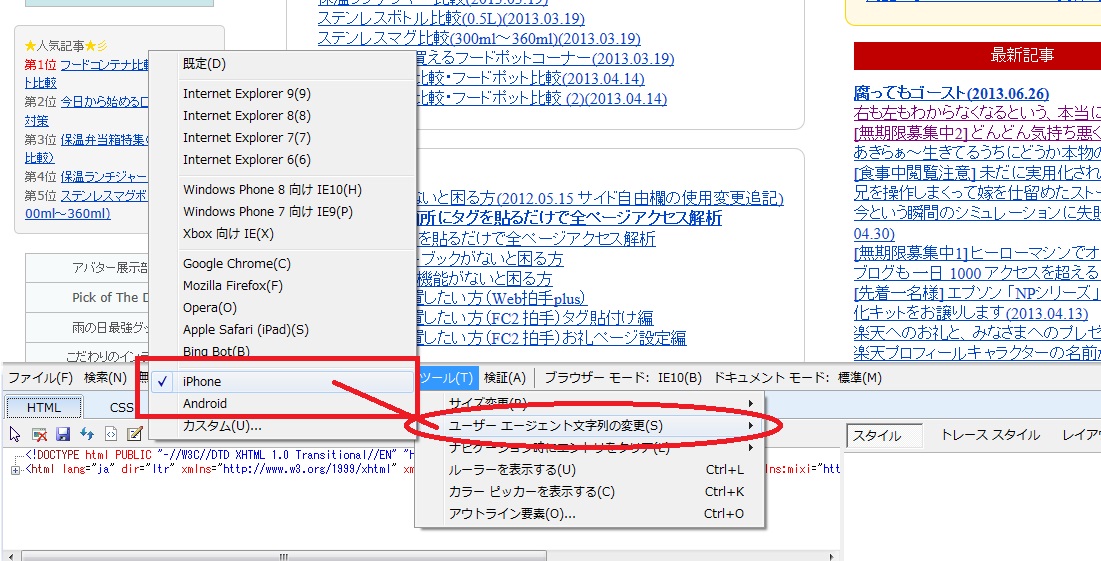The height and width of the screenshot is (561, 1101).
Task: Open ドキュメント モード: 標準 menu
Action: (x=797, y=377)
